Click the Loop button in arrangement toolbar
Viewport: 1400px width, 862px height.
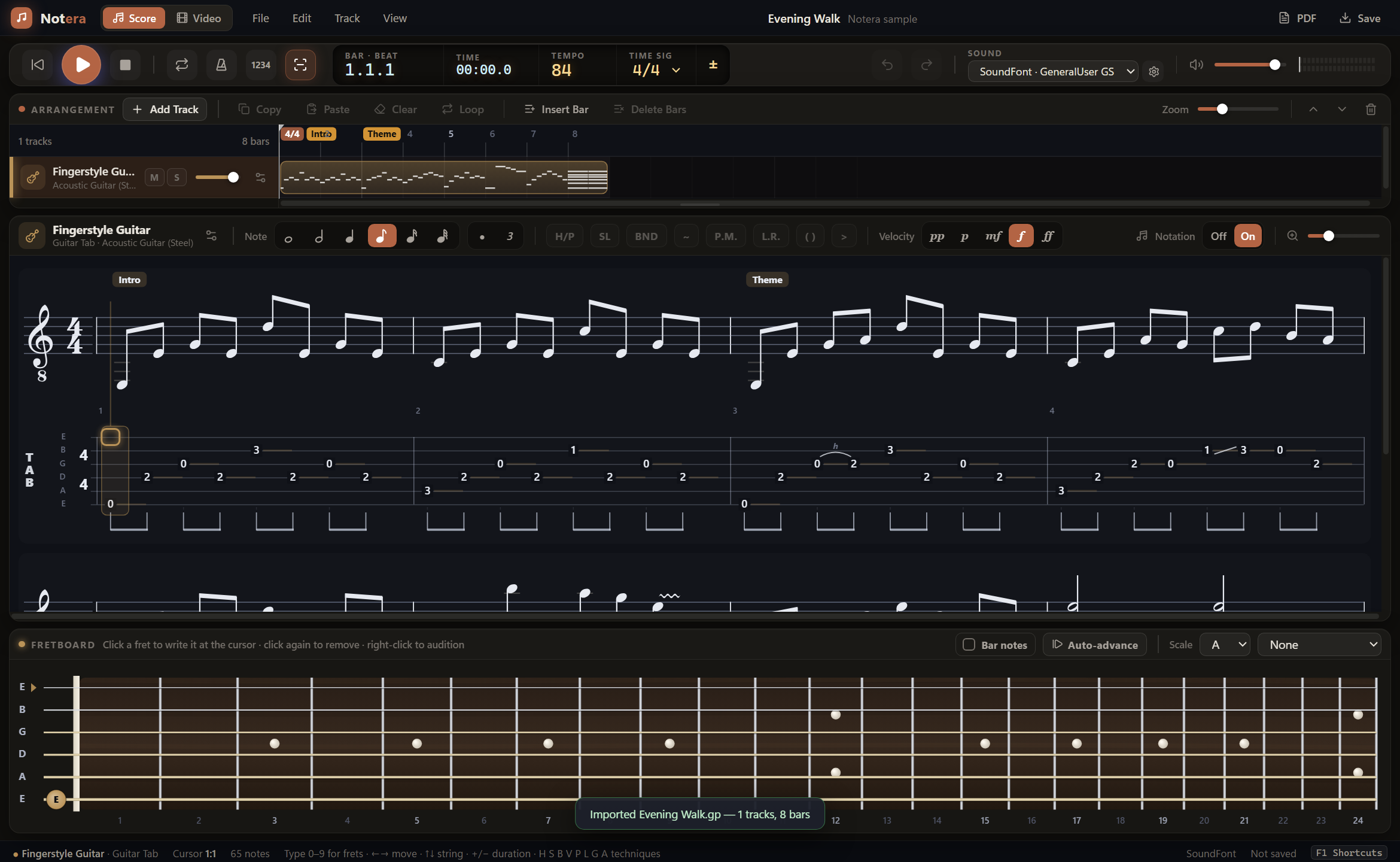click(x=463, y=109)
